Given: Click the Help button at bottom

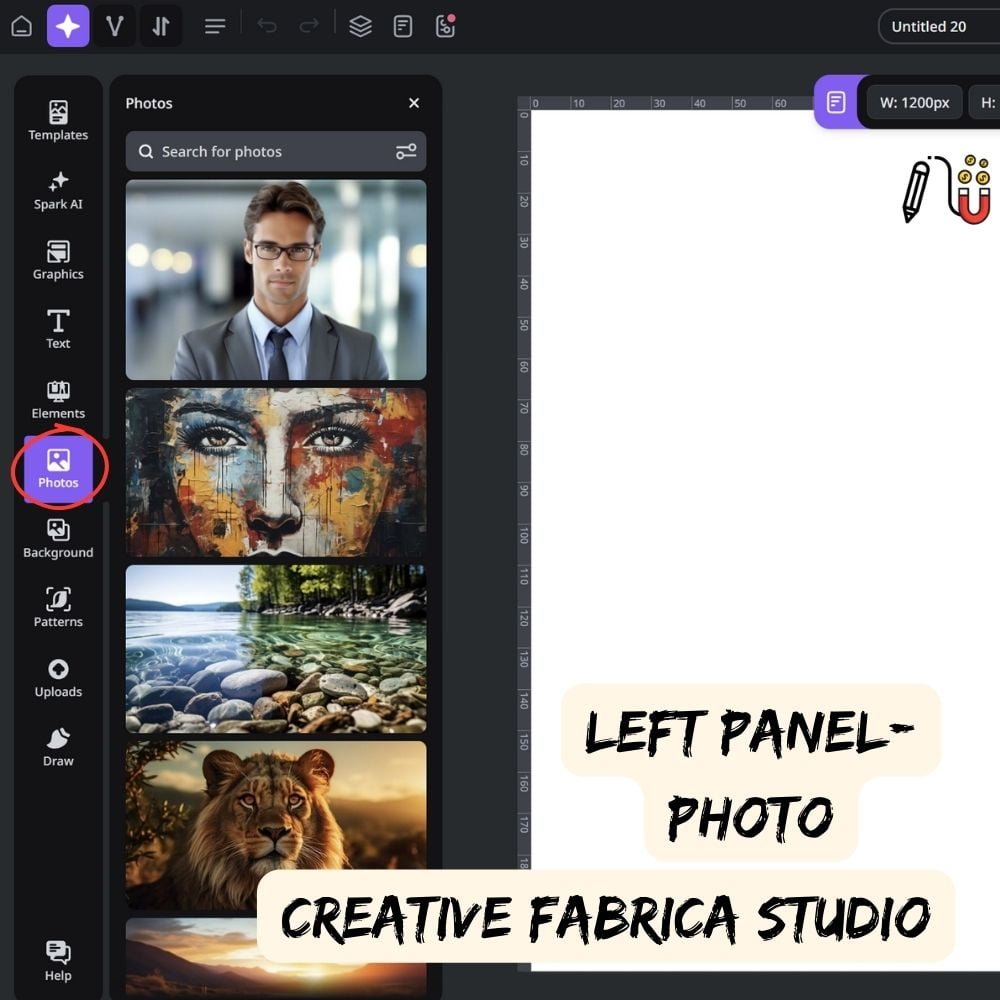Looking at the screenshot, I should pyautogui.click(x=57, y=958).
